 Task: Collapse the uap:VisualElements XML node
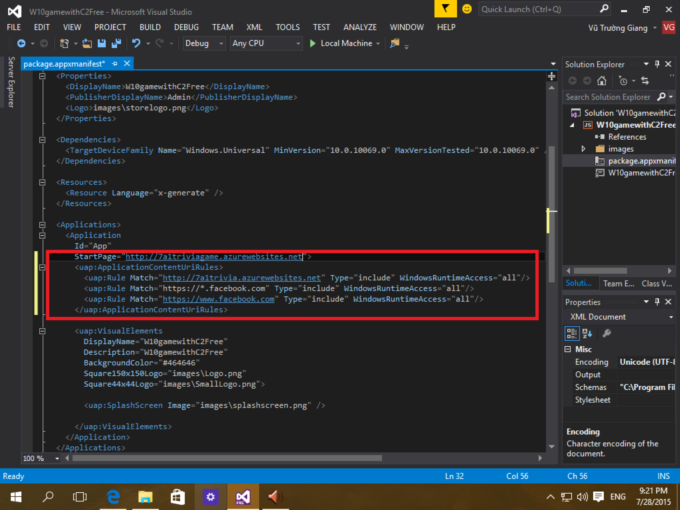coord(42,331)
